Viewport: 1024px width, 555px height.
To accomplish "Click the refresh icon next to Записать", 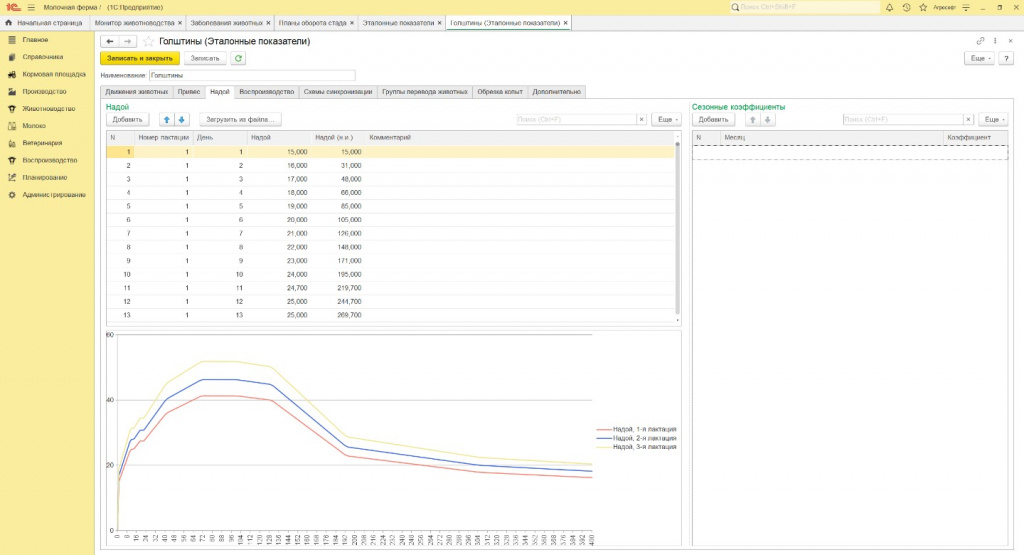I will pyautogui.click(x=238, y=59).
